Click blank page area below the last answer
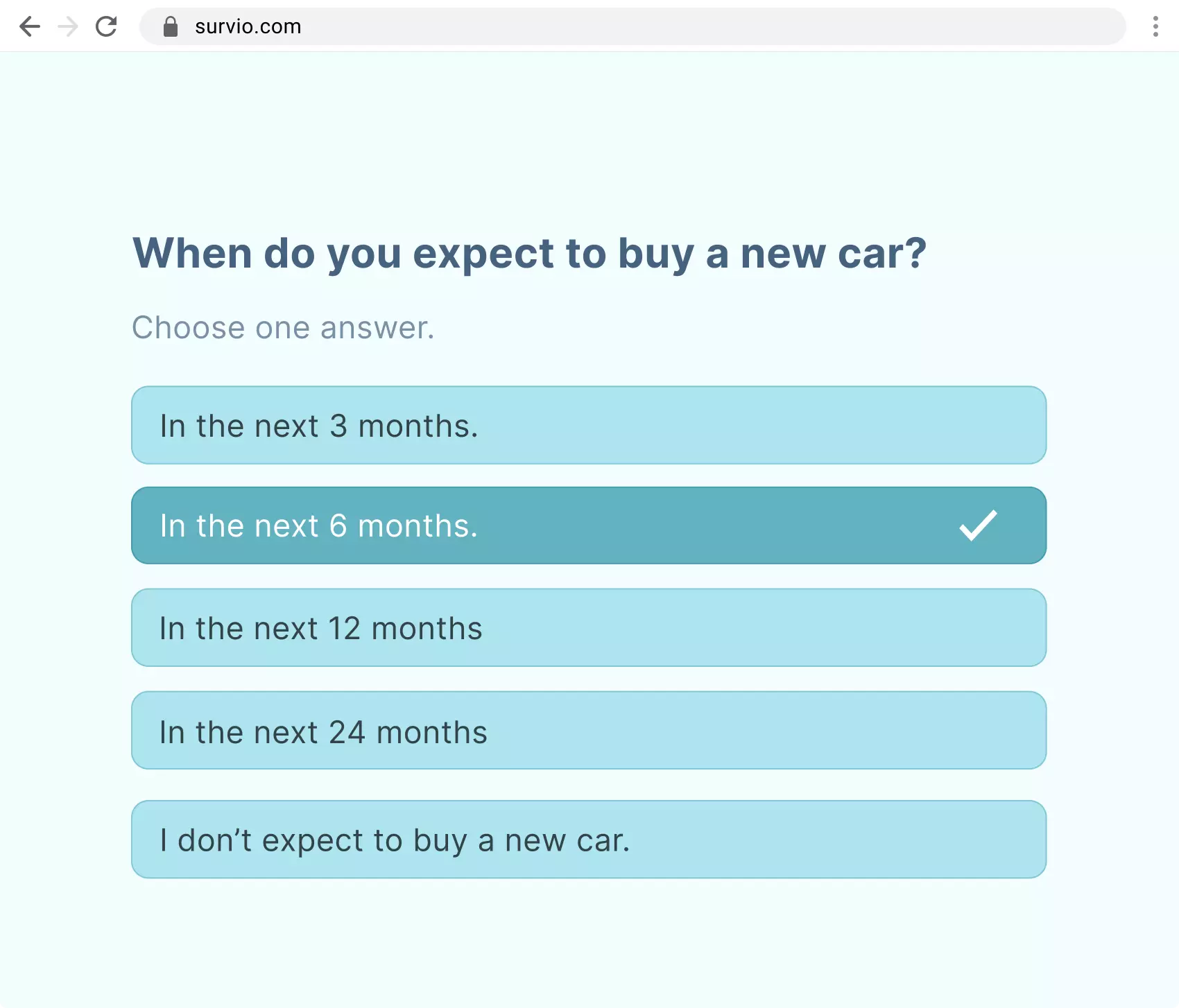 click(x=588, y=943)
